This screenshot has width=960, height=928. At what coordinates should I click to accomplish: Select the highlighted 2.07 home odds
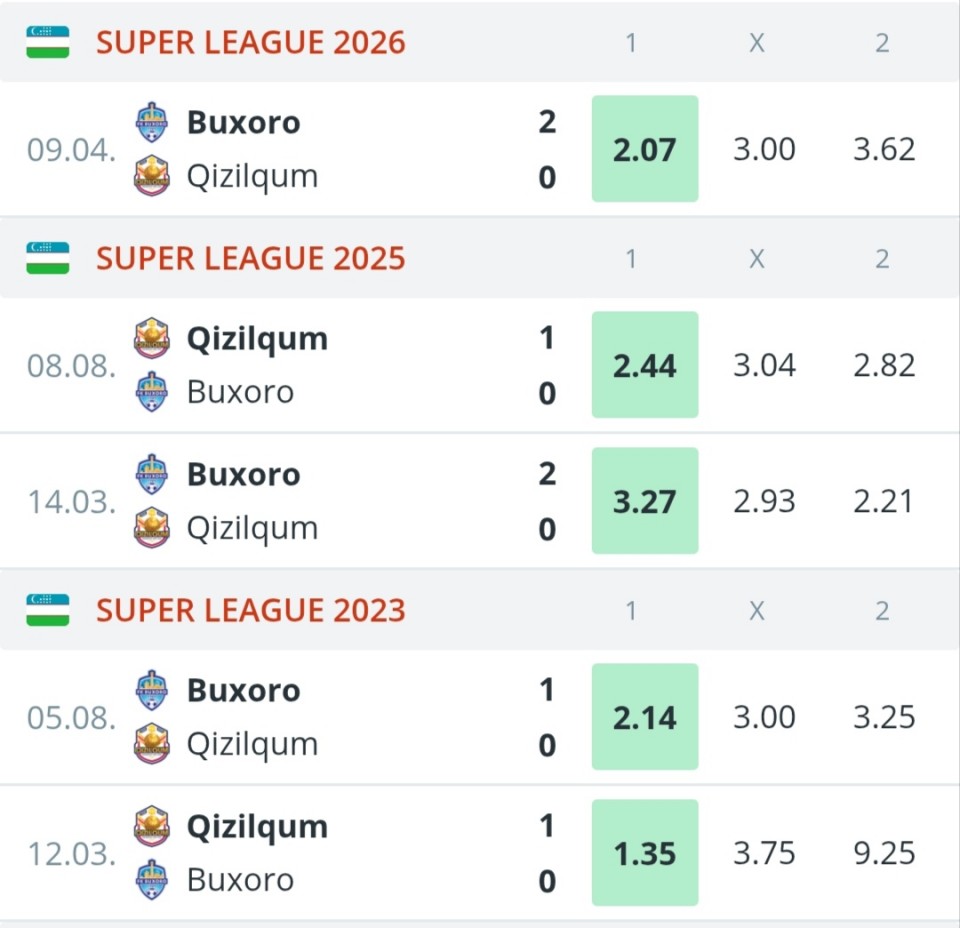tap(645, 149)
